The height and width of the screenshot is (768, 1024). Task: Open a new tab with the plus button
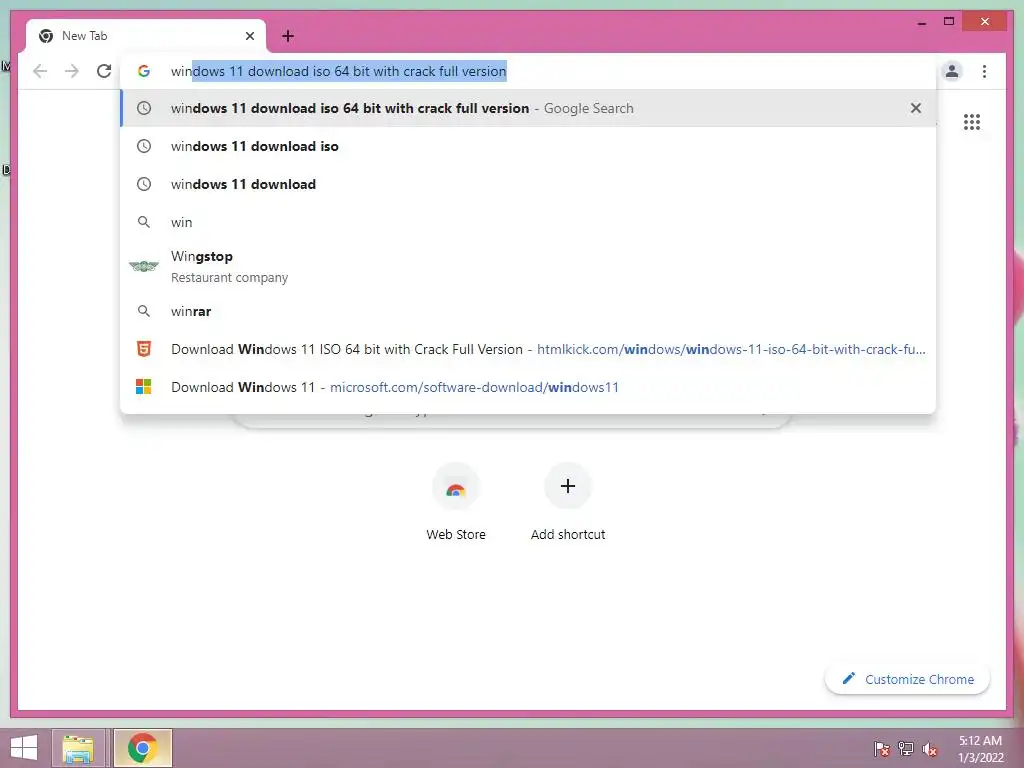(x=288, y=36)
